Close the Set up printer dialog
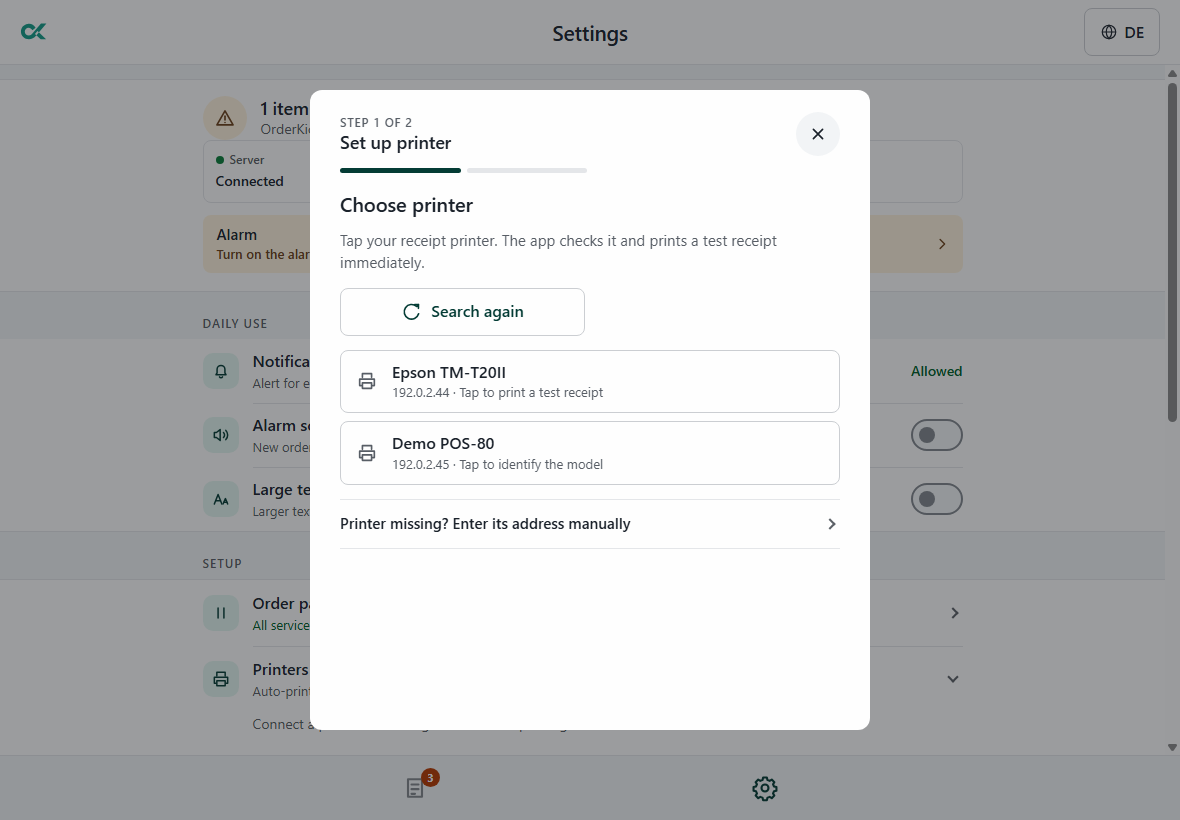Image resolution: width=1180 pixels, height=820 pixels. coord(817,134)
